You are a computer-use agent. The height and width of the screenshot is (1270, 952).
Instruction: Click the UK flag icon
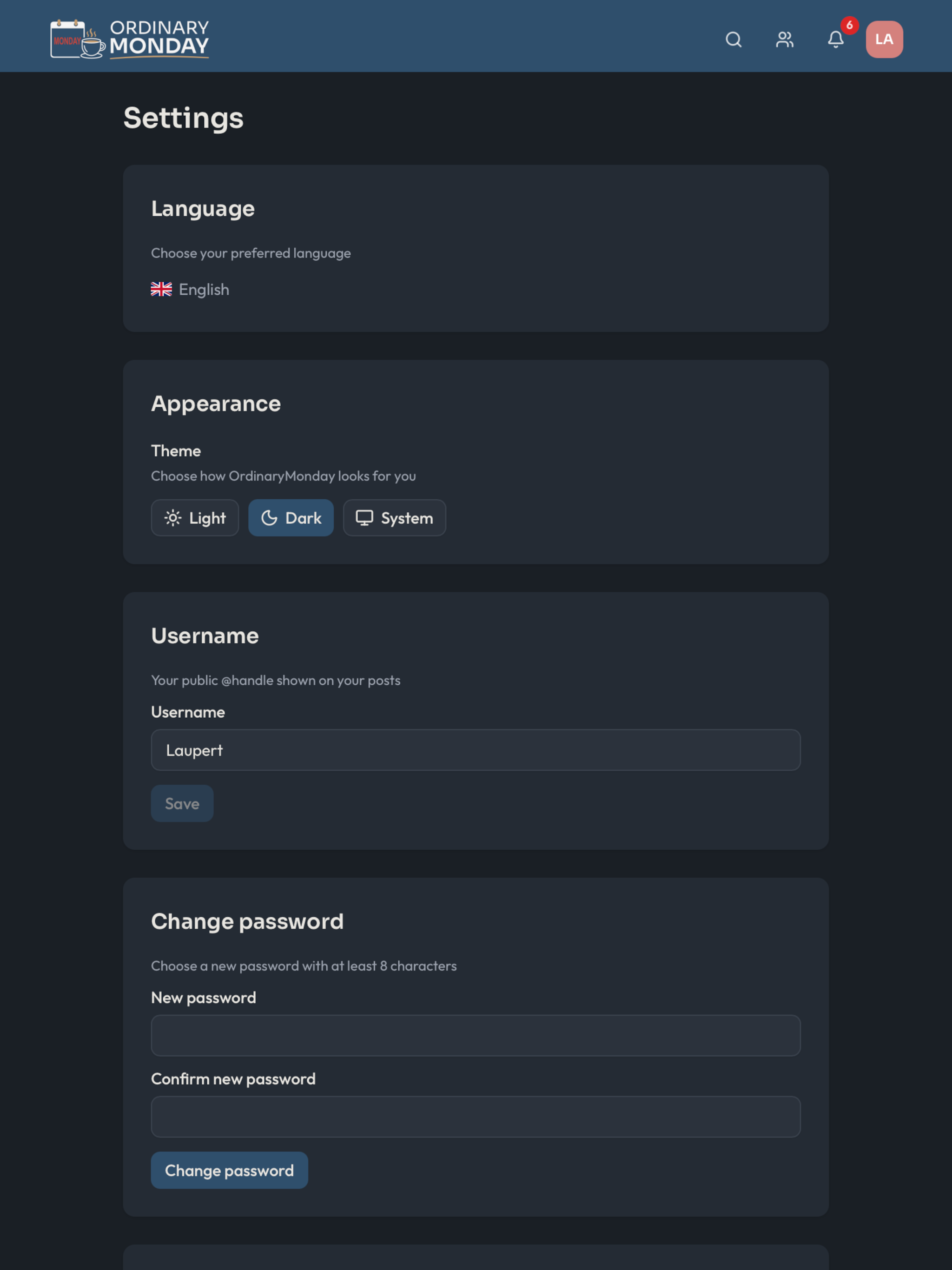click(x=161, y=289)
